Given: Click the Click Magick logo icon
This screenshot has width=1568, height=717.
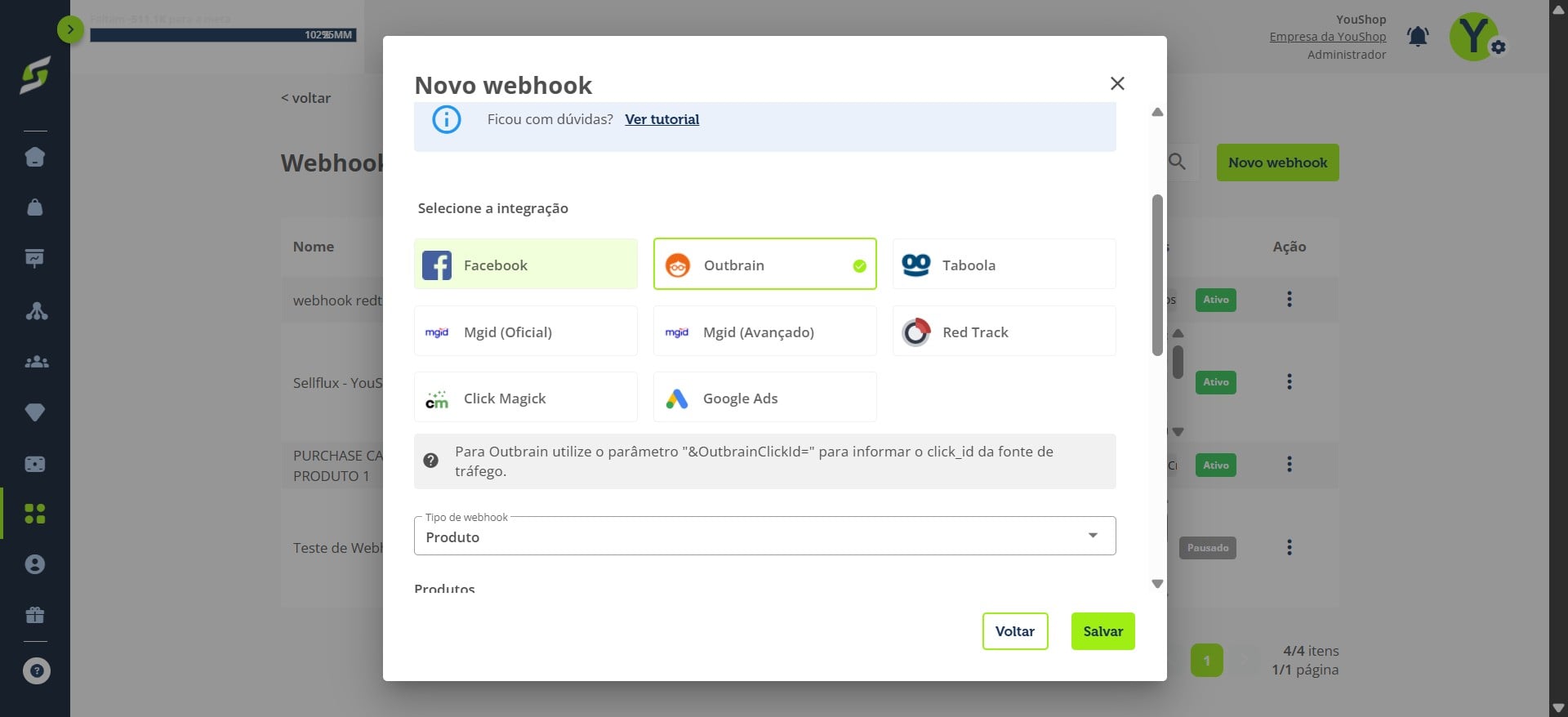Looking at the screenshot, I should tap(437, 399).
